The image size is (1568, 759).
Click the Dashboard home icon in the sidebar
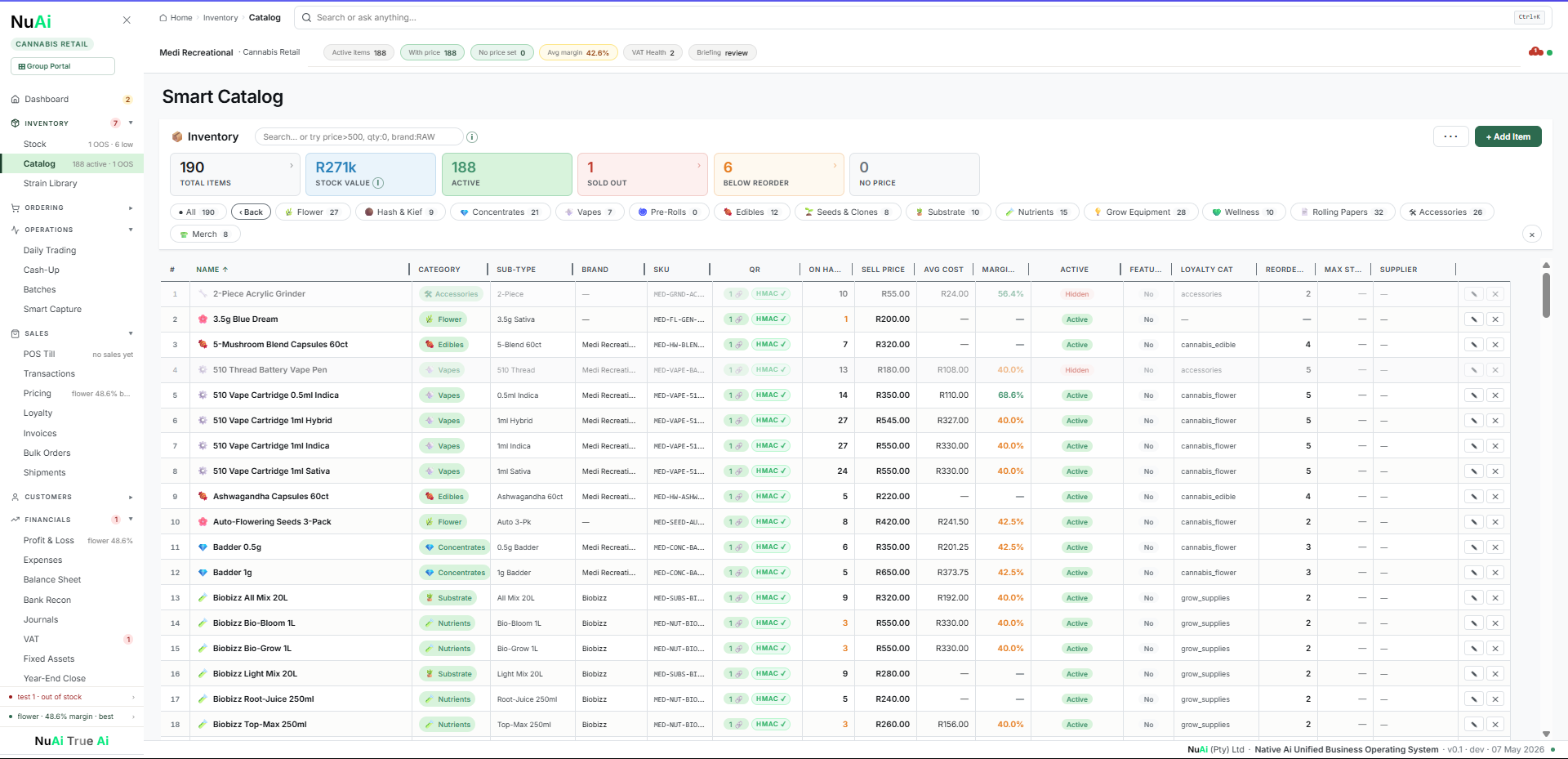click(16, 100)
